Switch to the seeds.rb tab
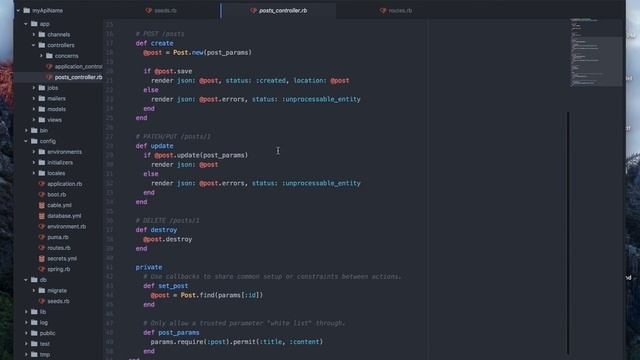 [x=165, y=11]
